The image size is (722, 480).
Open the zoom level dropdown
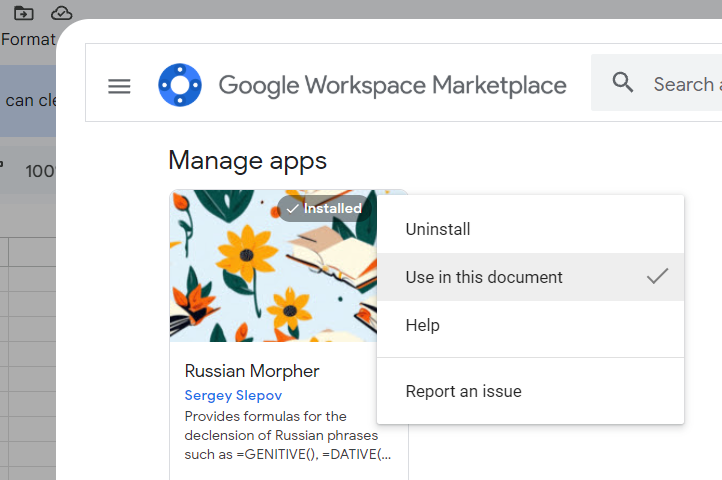click(38, 171)
